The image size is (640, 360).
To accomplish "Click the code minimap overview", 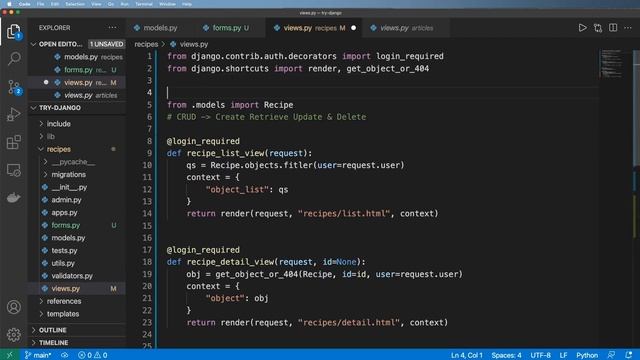I will [x=611, y=64].
